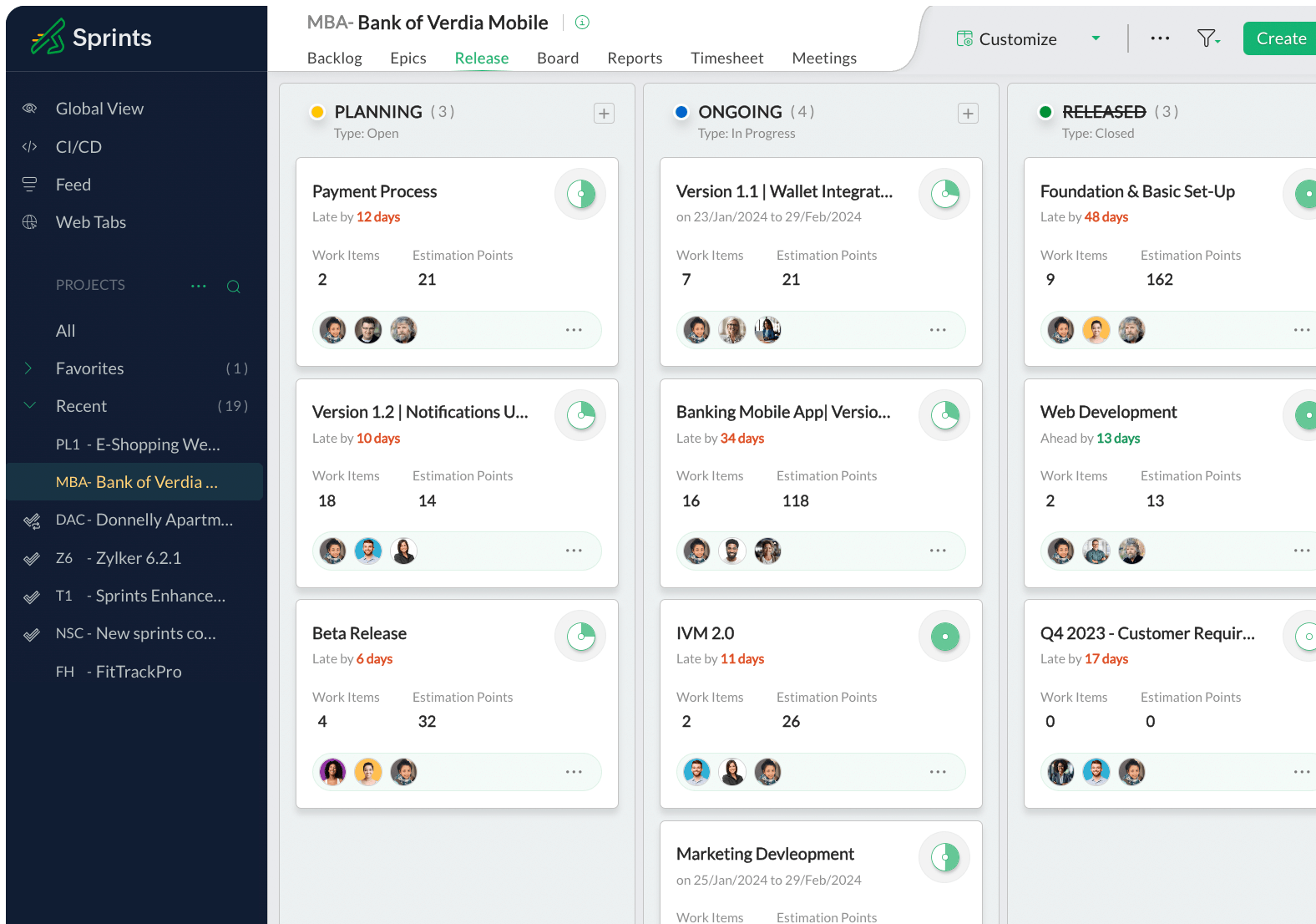
Task: Open Version 1.2 Notifications progress pie
Action: 580,415
